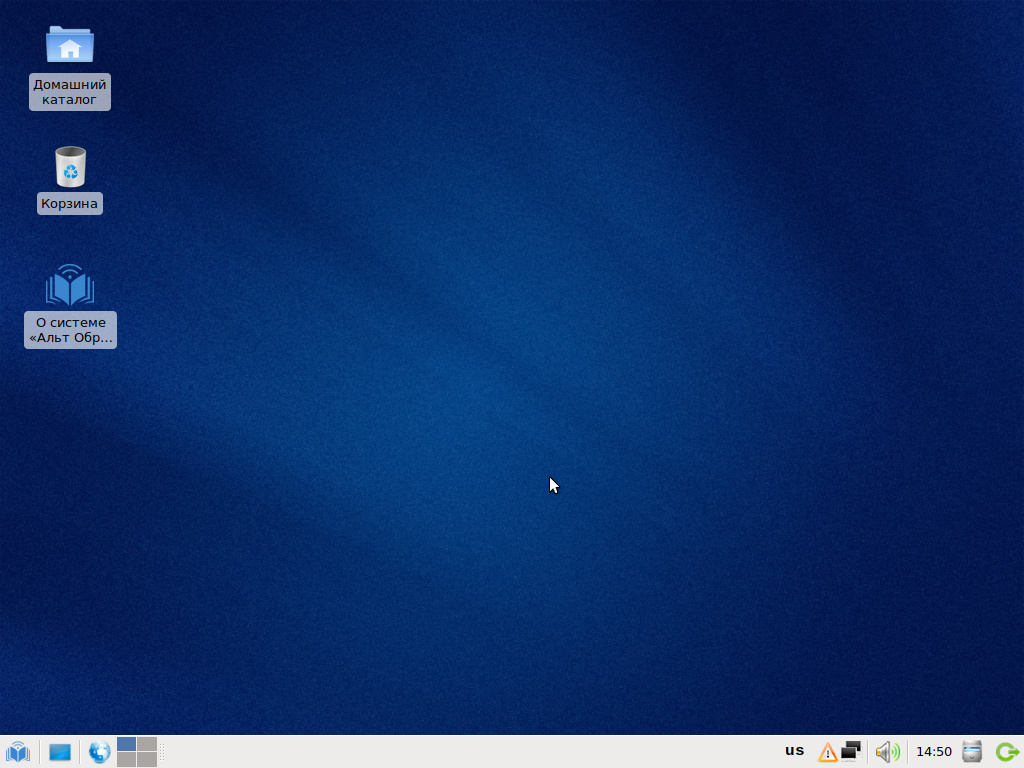The height and width of the screenshot is (768, 1024).
Task: Click the orange warning triangle tray icon
Action: point(827,752)
